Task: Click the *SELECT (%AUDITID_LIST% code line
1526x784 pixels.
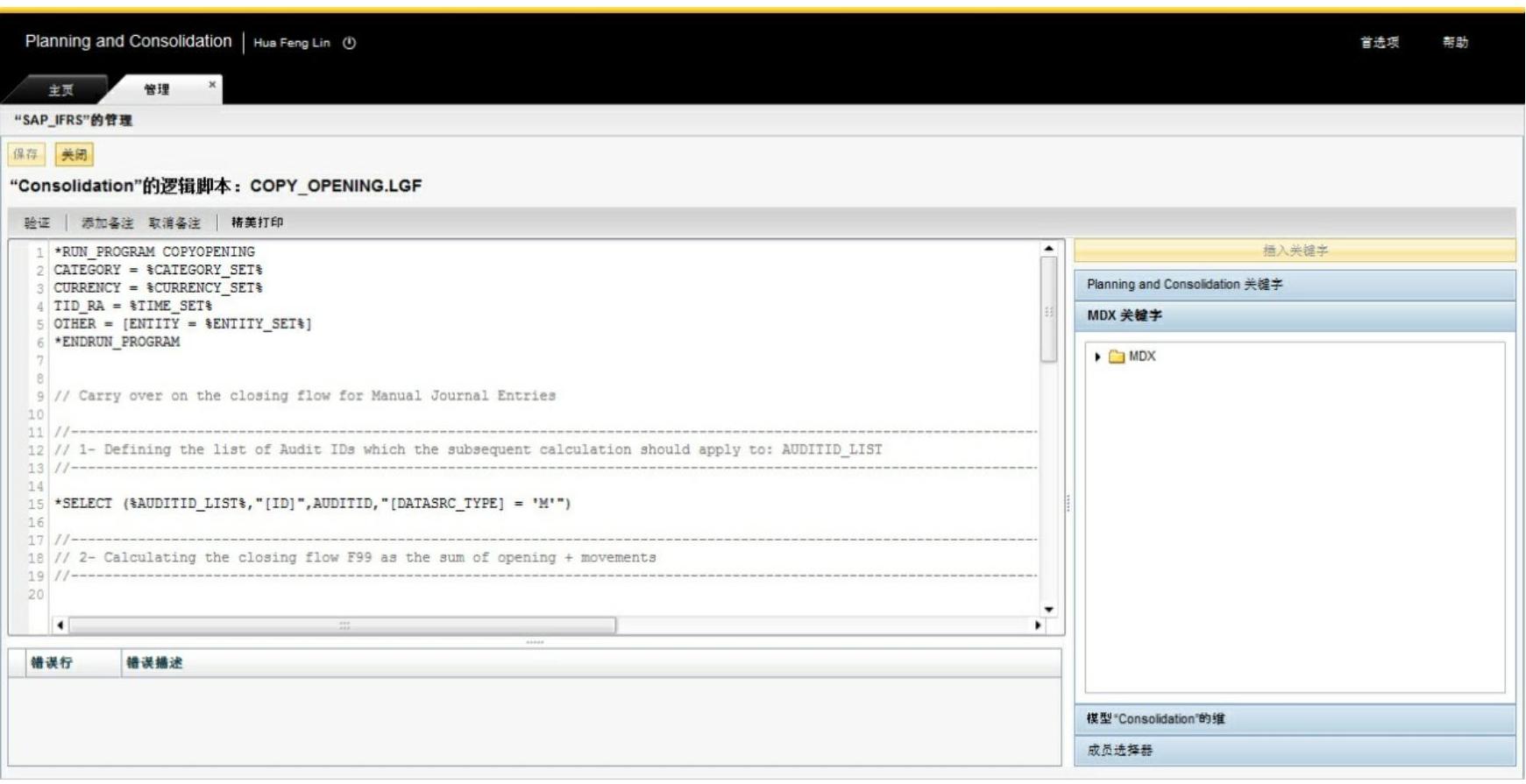Action: click(x=312, y=504)
